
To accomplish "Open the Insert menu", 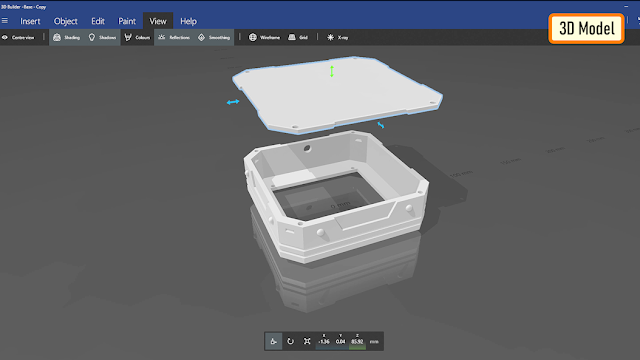I will pyautogui.click(x=30, y=21).
